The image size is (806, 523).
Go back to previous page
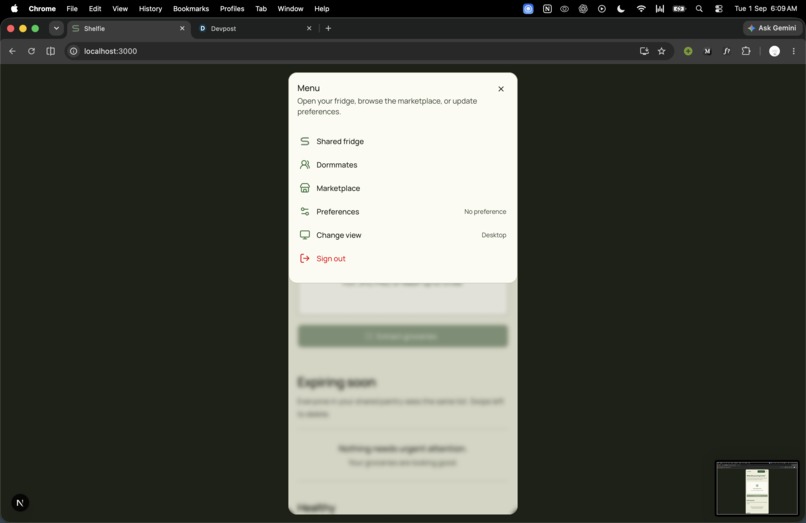12,51
